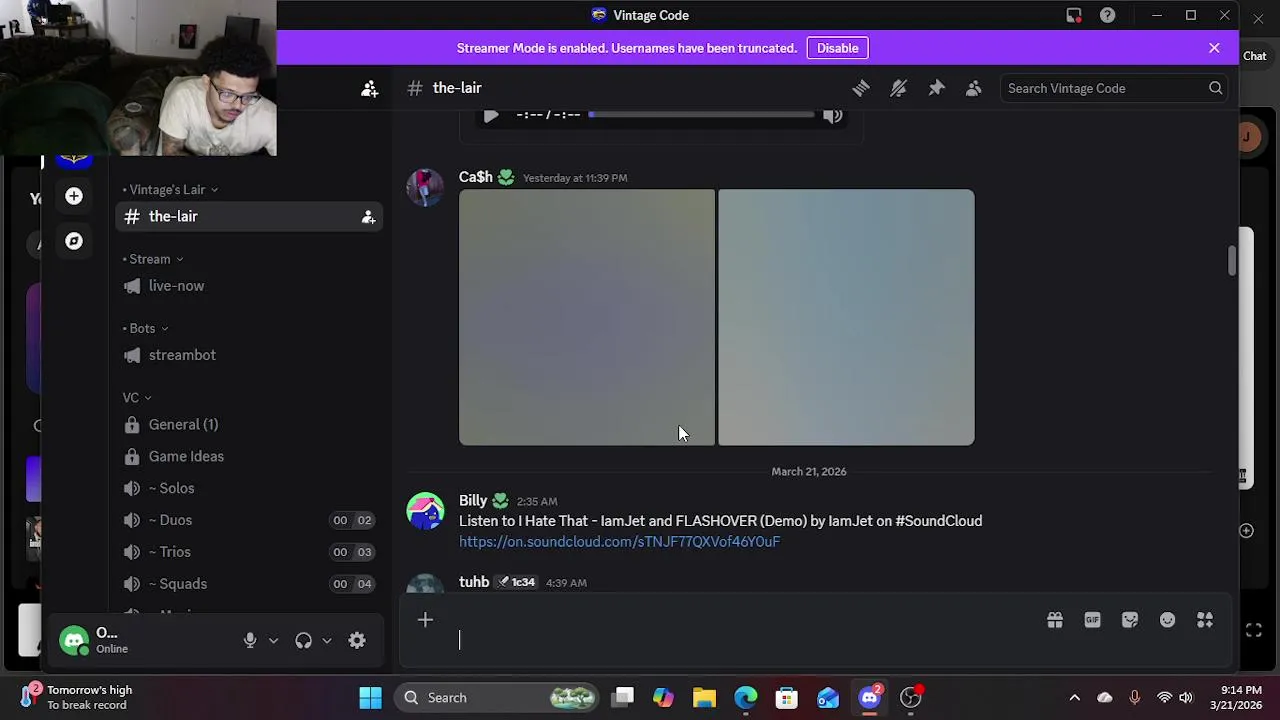Screen dimensions: 1280x720
Task: Click tuhb username
Action: (474, 582)
